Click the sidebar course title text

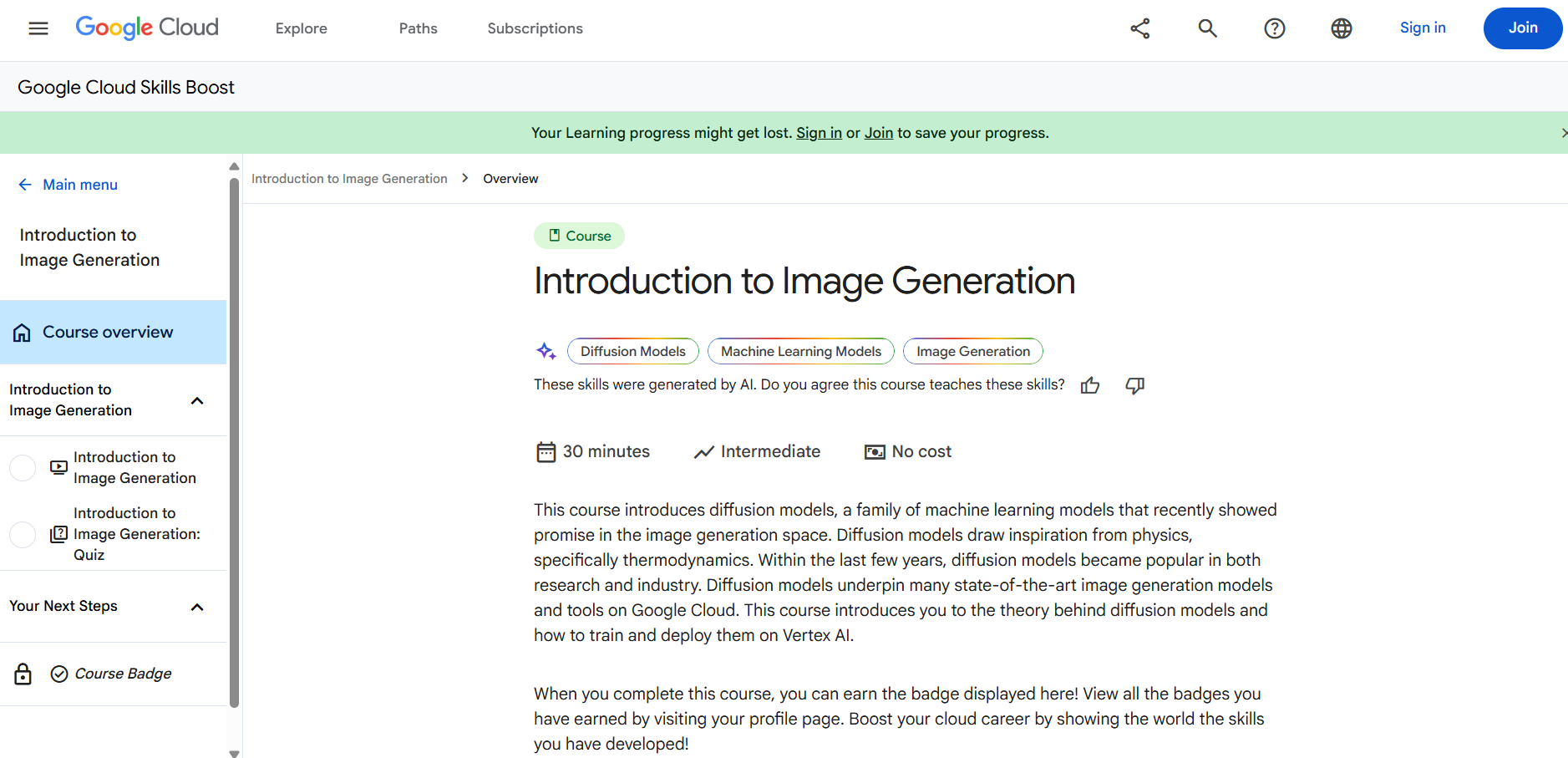tap(89, 247)
